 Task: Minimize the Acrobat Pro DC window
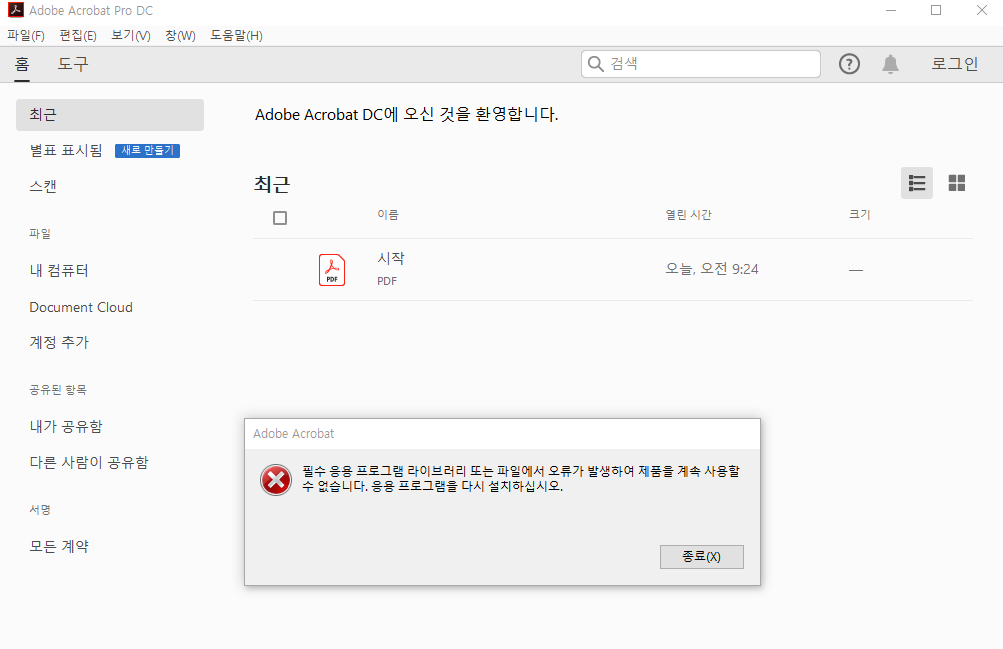[890, 10]
